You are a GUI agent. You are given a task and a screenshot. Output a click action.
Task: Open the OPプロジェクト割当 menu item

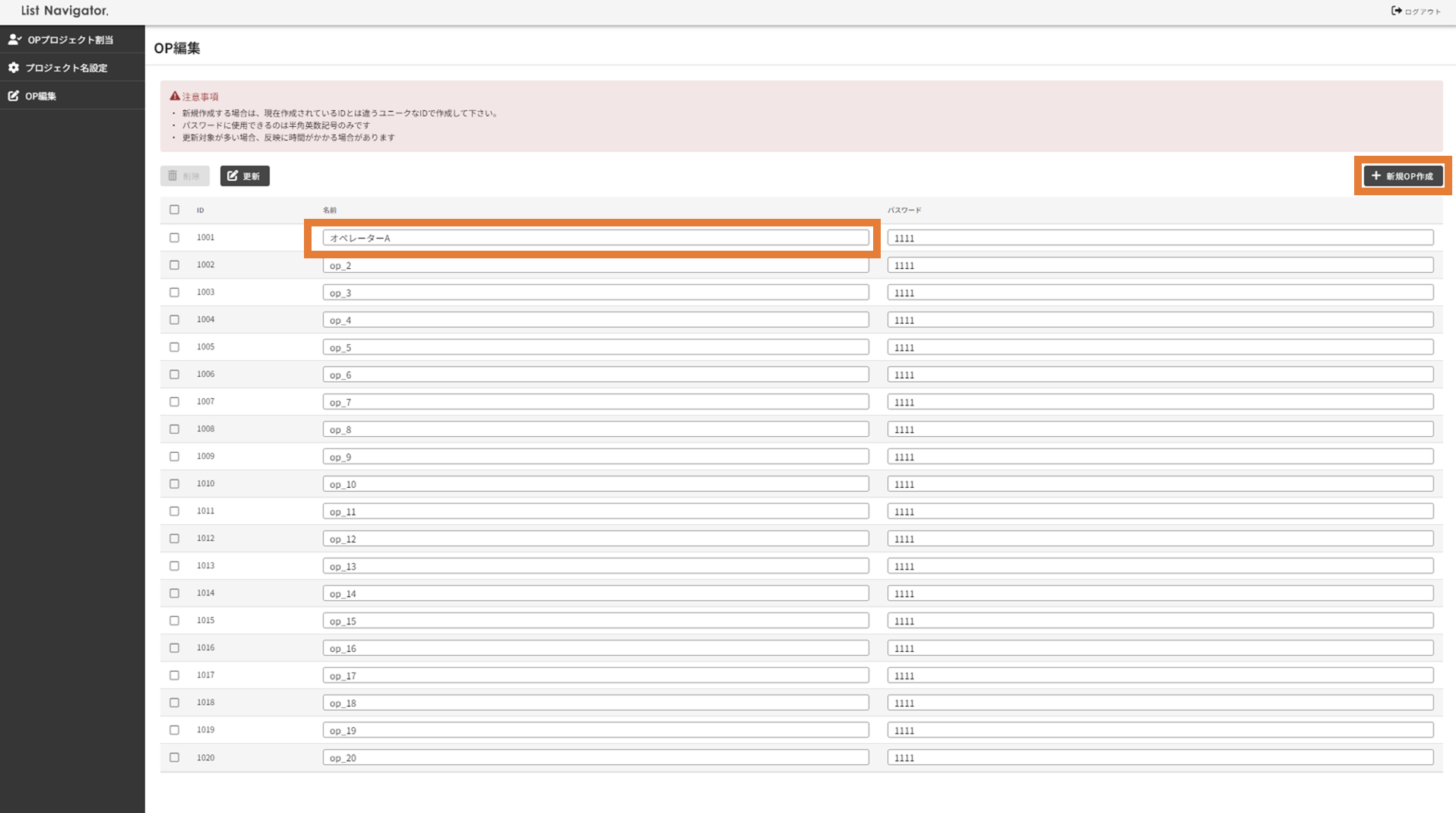click(70, 40)
